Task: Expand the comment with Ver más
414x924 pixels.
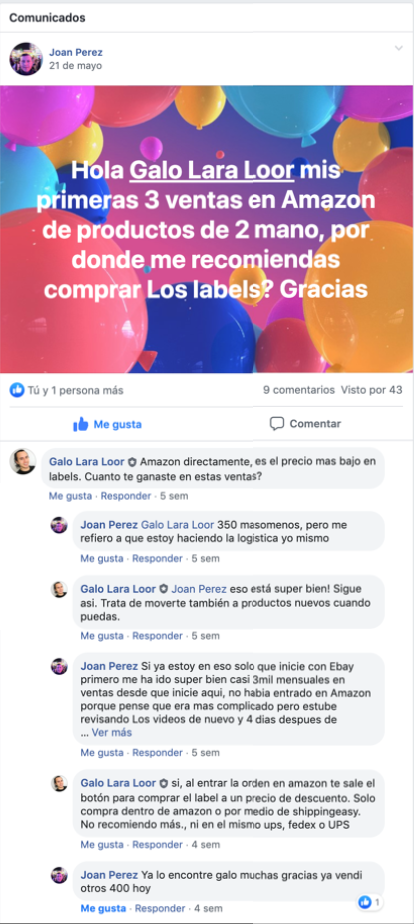Action: [112, 732]
